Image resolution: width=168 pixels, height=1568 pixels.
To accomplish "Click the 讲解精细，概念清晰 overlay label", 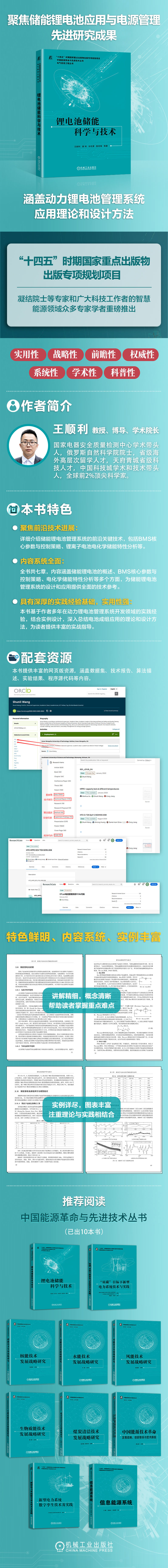I will point(82,1001).
